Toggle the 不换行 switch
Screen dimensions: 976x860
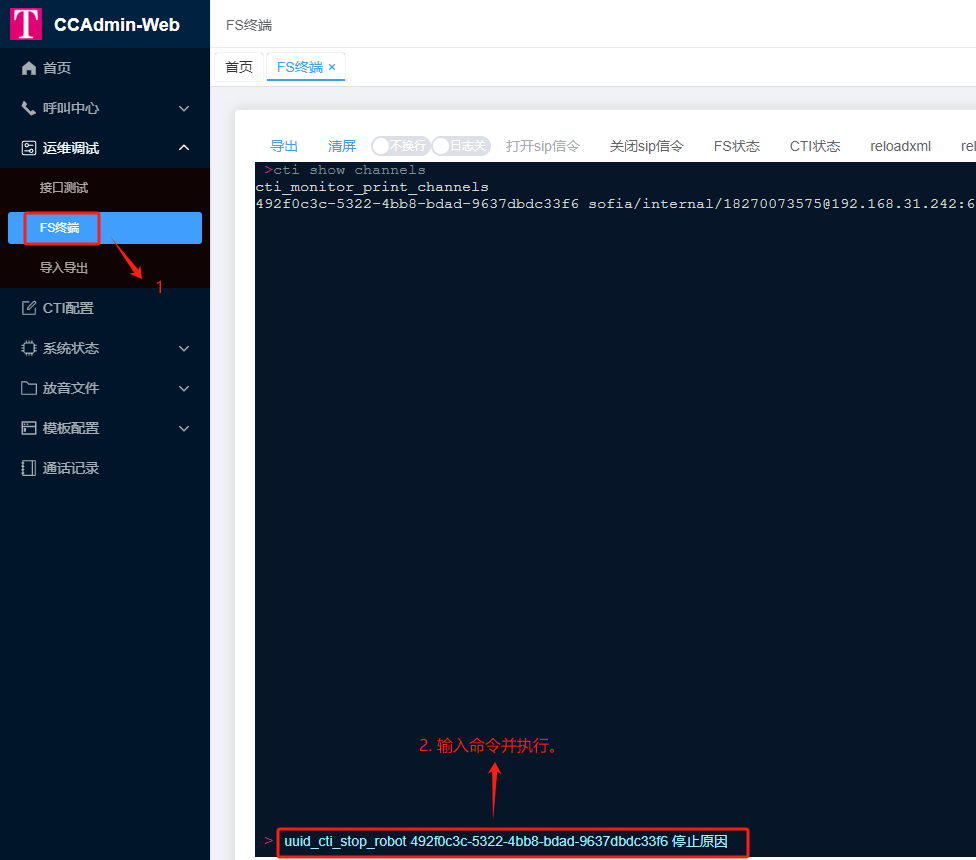(399, 146)
